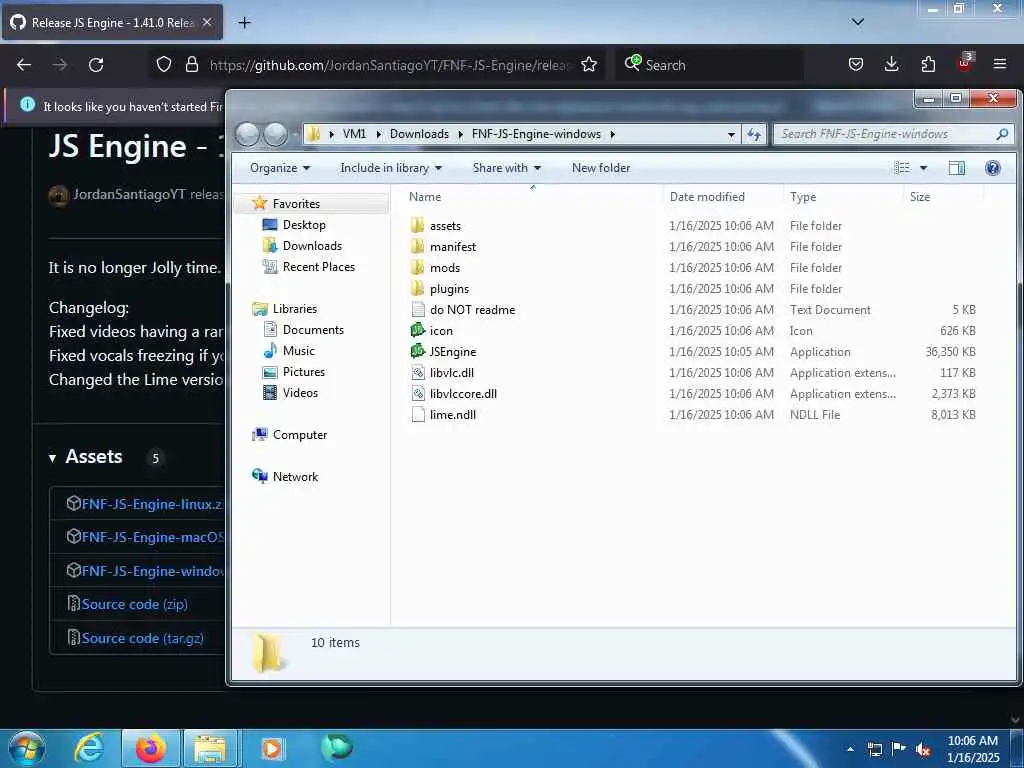Image resolution: width=1024 pixels, height=768 pixels.
Task: Click the VM1 breadcrumb in address bar
Action: click(354, 134)
